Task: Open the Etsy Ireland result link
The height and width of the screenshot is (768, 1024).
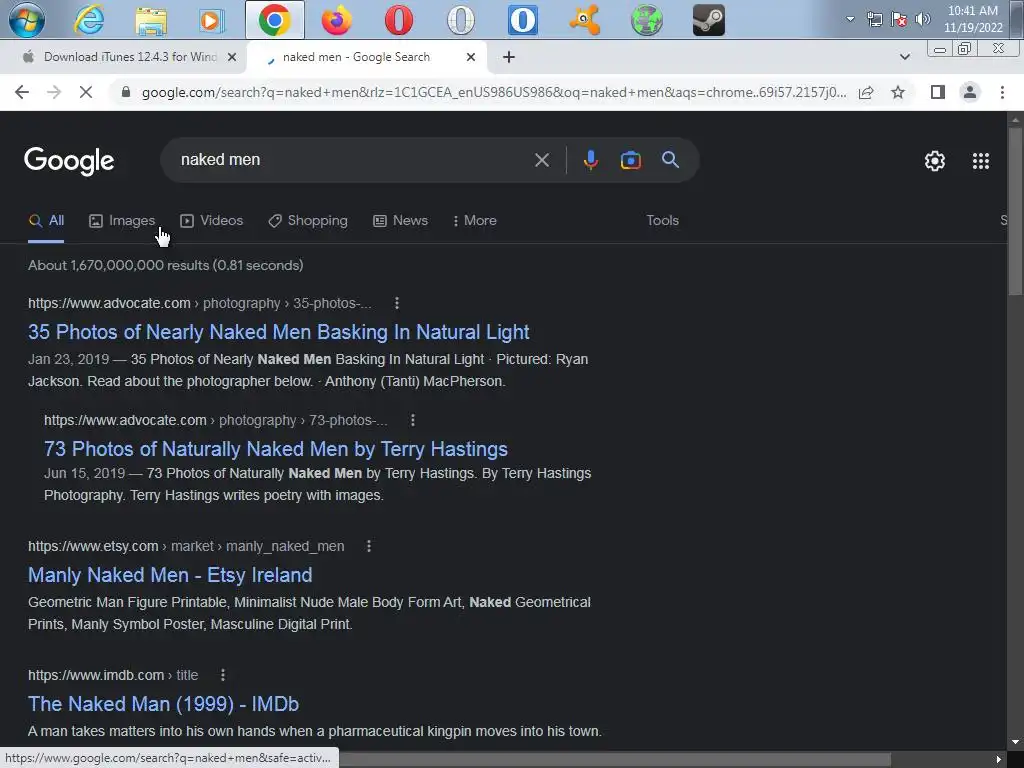Action: click(170, 575)
